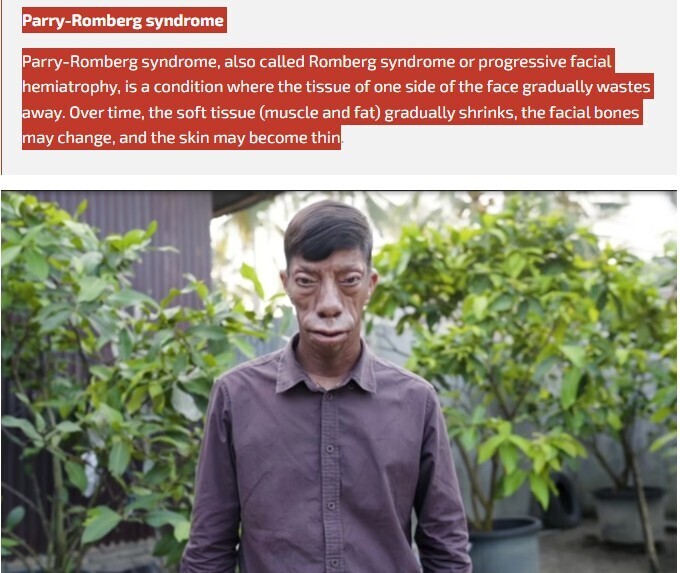
Task: Click the phrase "progressive facial" in the description
Action: pos(544,62)
